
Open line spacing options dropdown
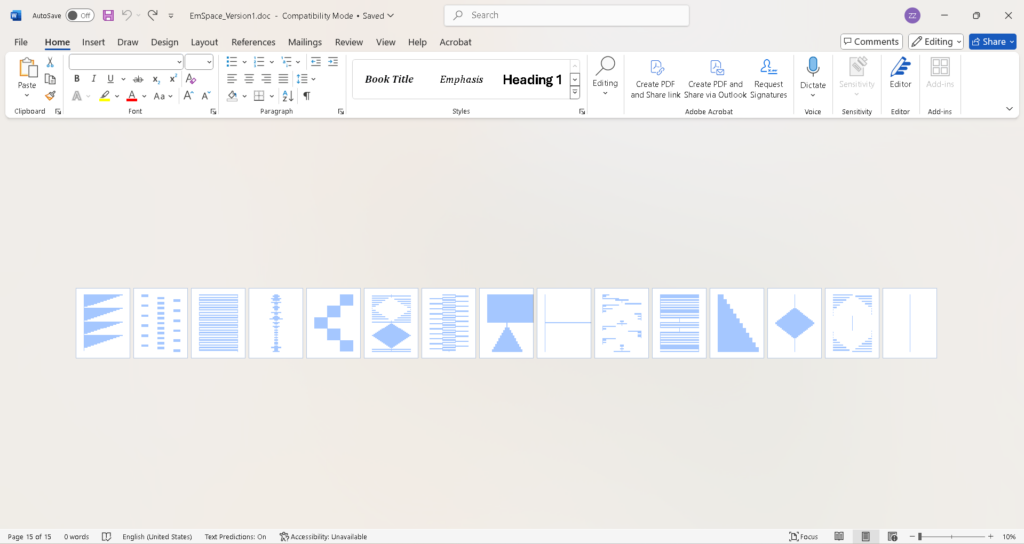pos(314,79)
